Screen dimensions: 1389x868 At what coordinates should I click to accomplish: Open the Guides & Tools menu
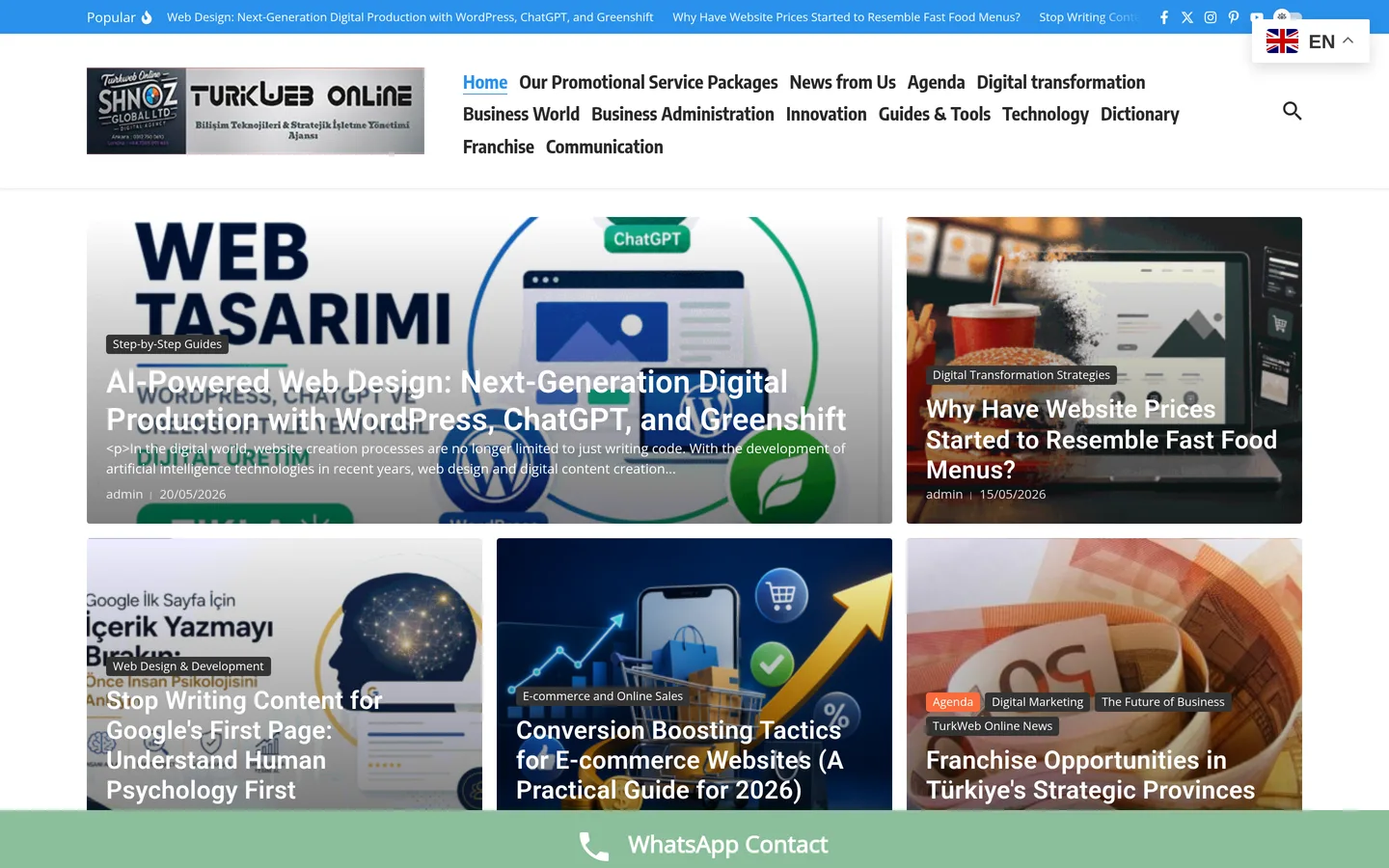point(935,114)
